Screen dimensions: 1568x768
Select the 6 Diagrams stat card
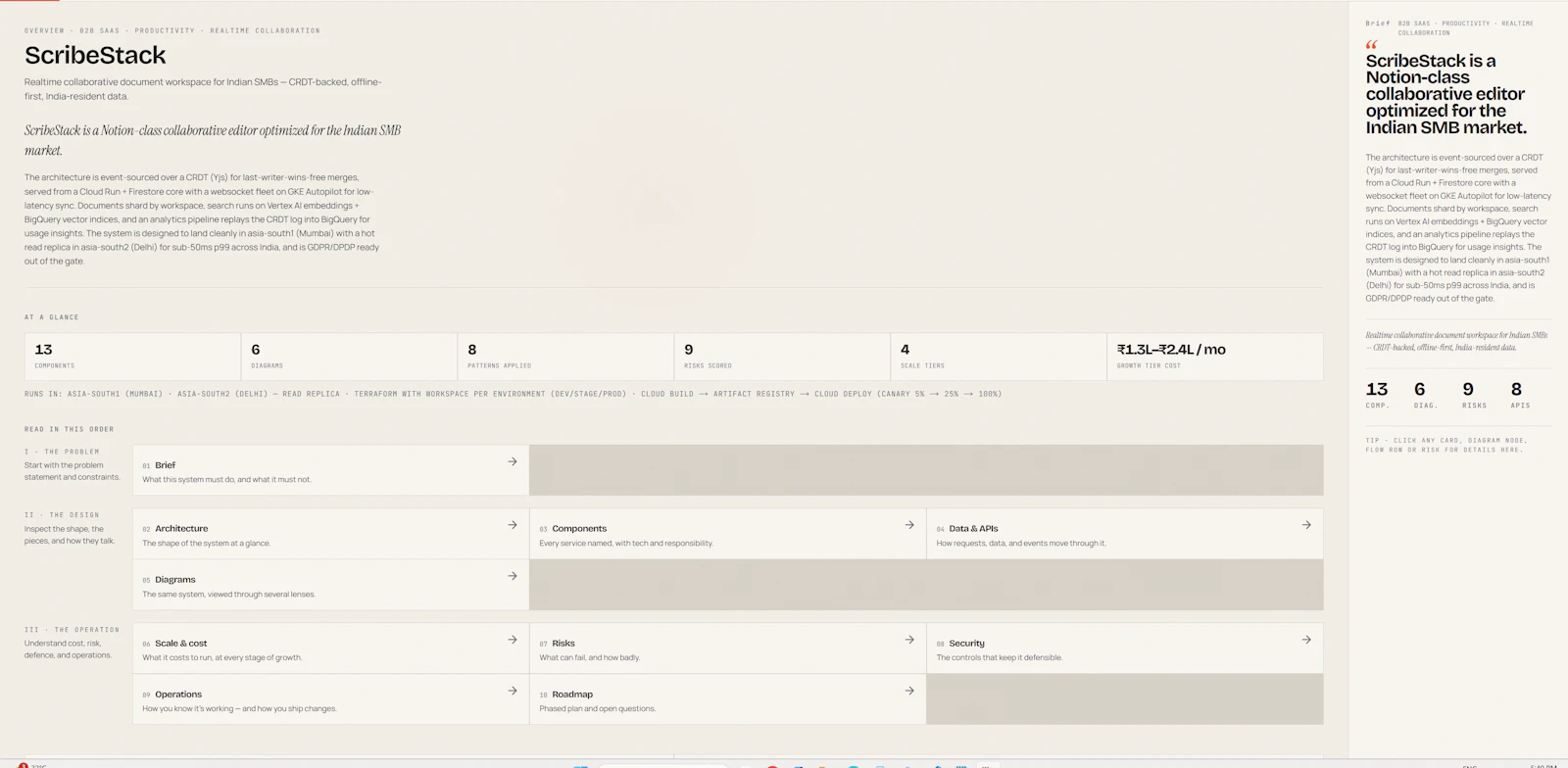pyautogui.click(x=349, y=357)
